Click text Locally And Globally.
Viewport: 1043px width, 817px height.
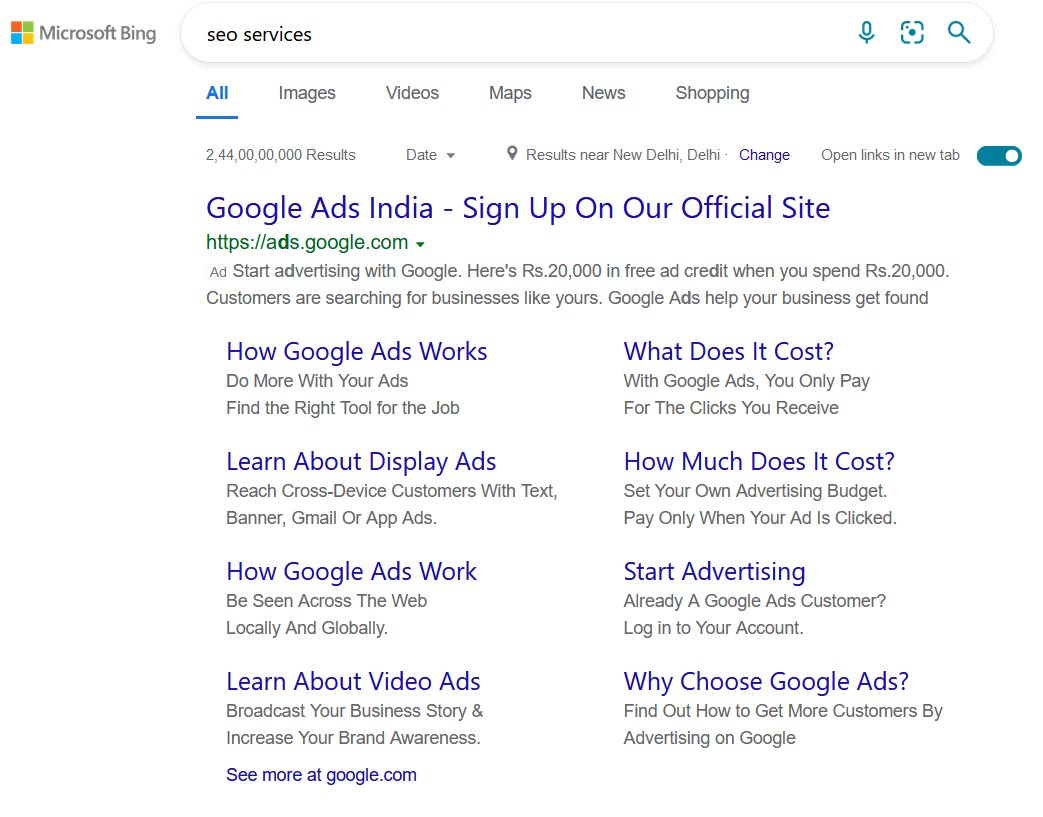[x=307, y=628]
